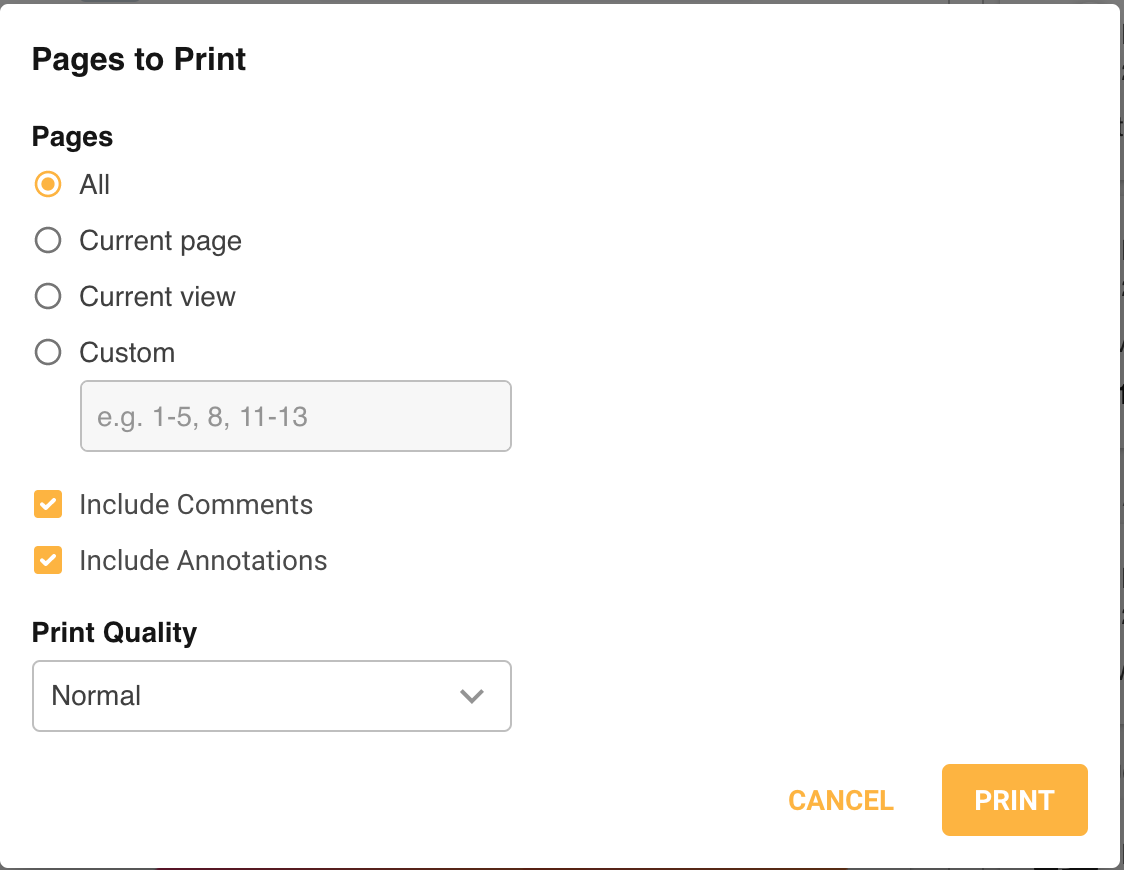
Task: Uncheck the Include Comments checkbox
Action: [48, 504]
